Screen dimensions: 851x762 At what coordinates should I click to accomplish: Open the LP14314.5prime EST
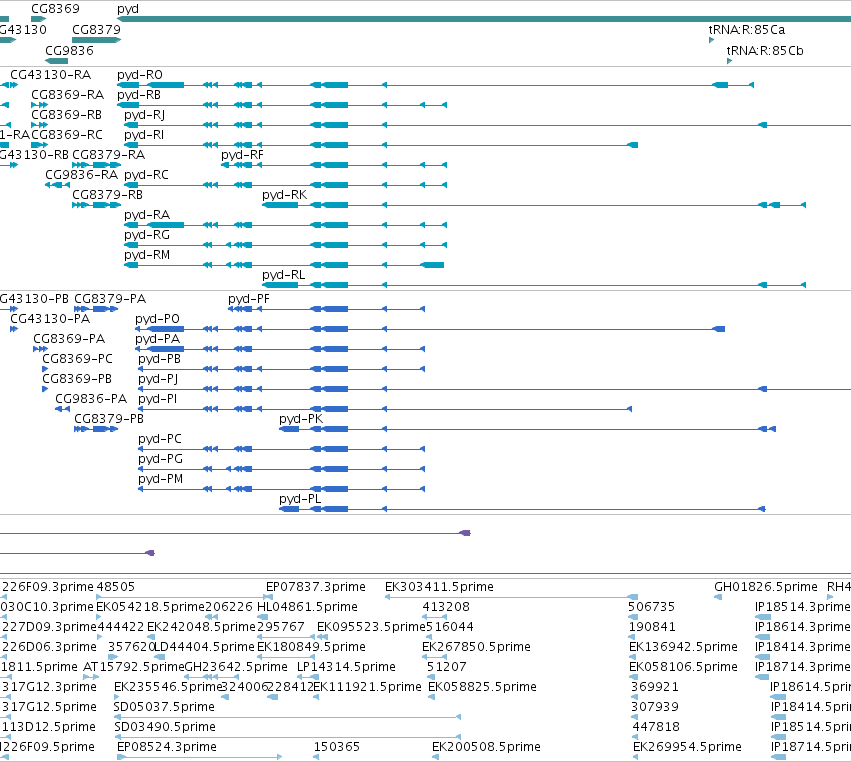[x=308, y=677]
